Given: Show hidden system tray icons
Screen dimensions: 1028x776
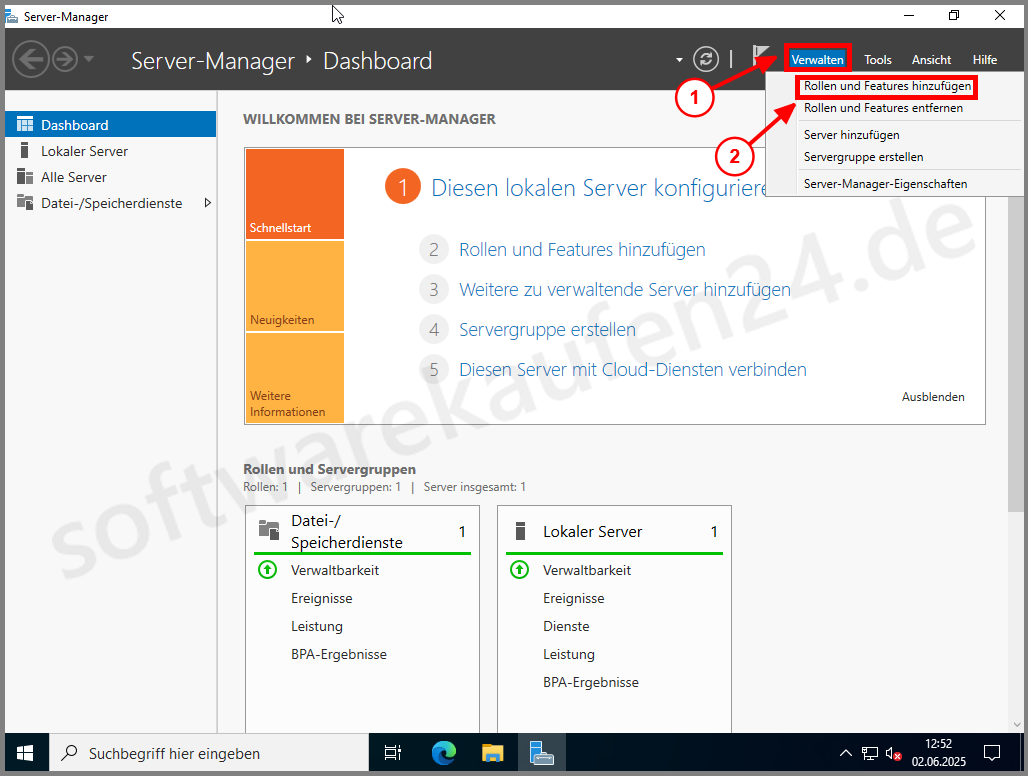Looking at the screenshot, I should [x=846, y=754].
